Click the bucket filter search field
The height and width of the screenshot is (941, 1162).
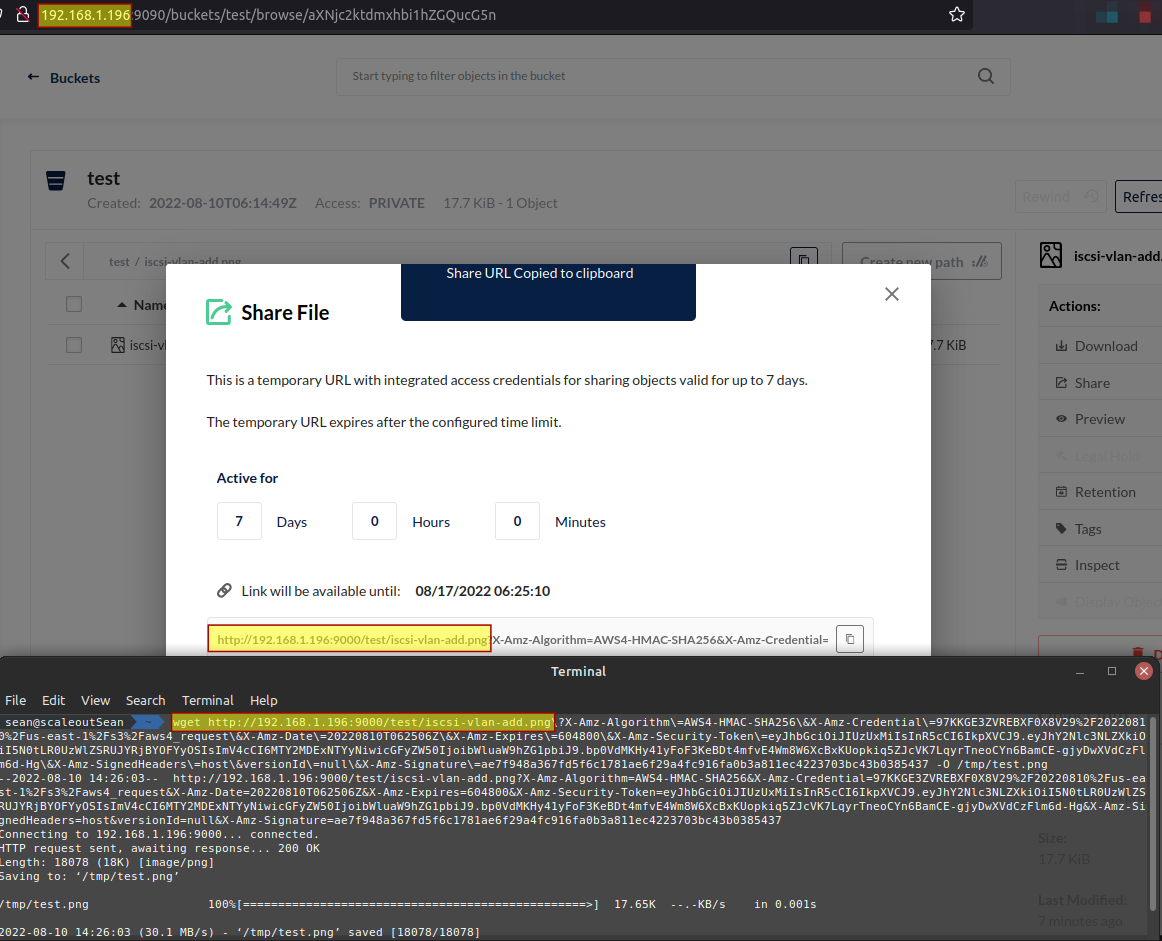click(673, 76)
